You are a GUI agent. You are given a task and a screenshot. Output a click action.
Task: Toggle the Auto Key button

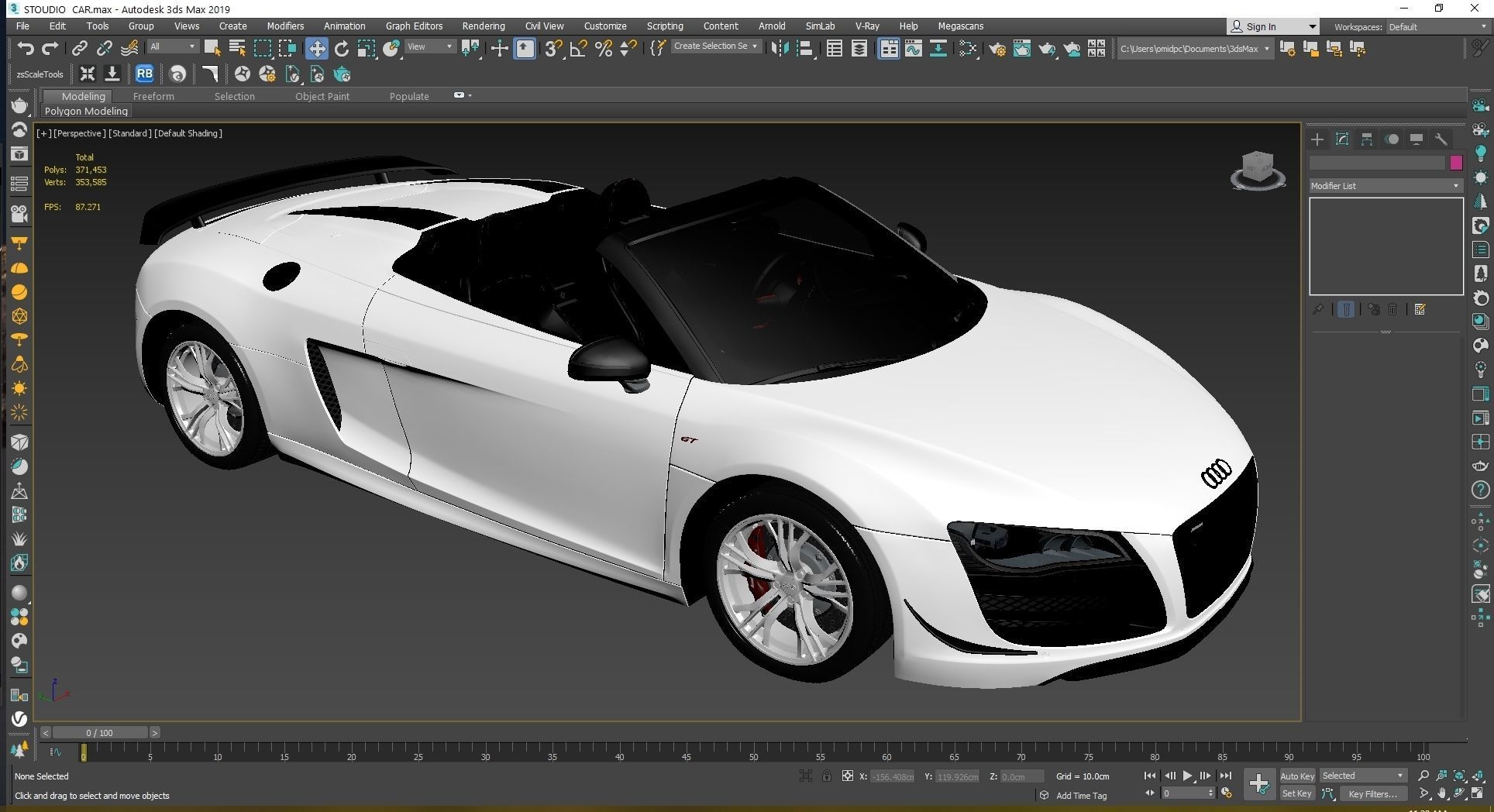1297,776
